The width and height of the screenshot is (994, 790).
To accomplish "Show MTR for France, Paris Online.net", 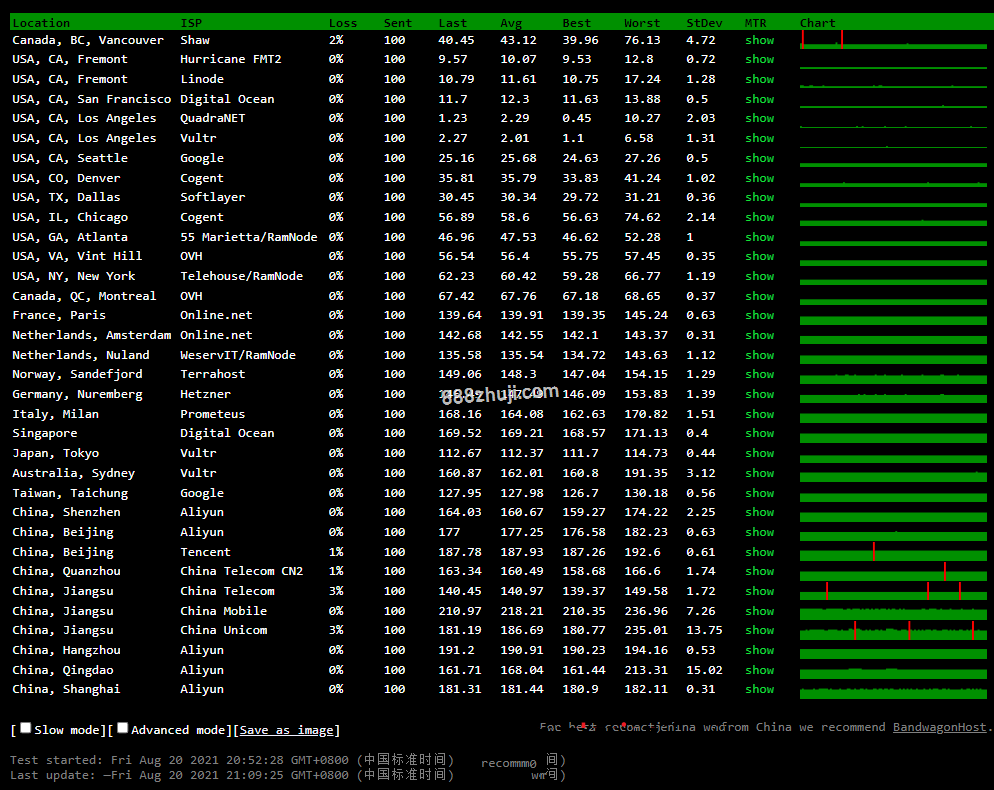I will coord(759,315).
